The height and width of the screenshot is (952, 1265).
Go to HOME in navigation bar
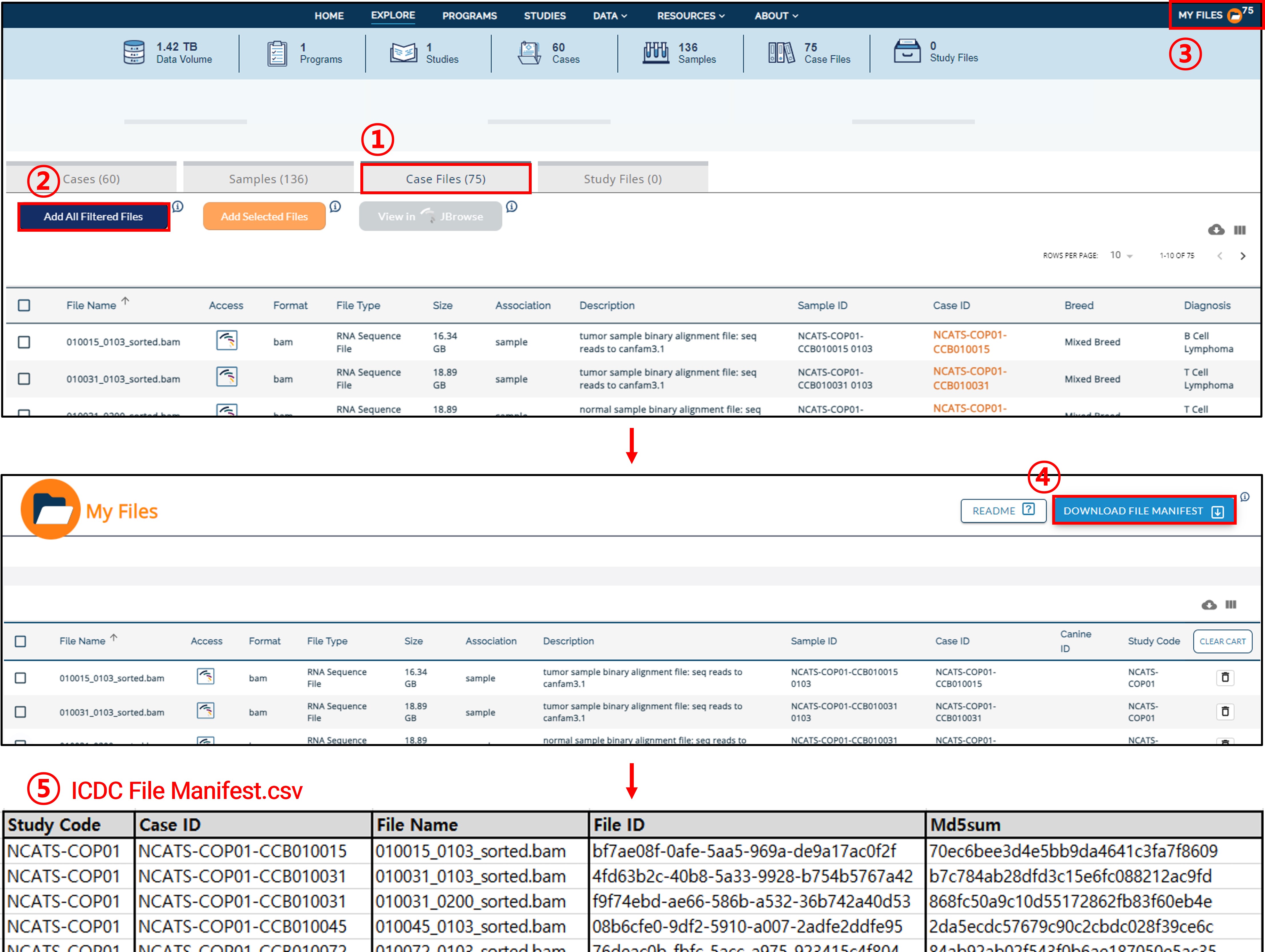click(x=329, y=16)
